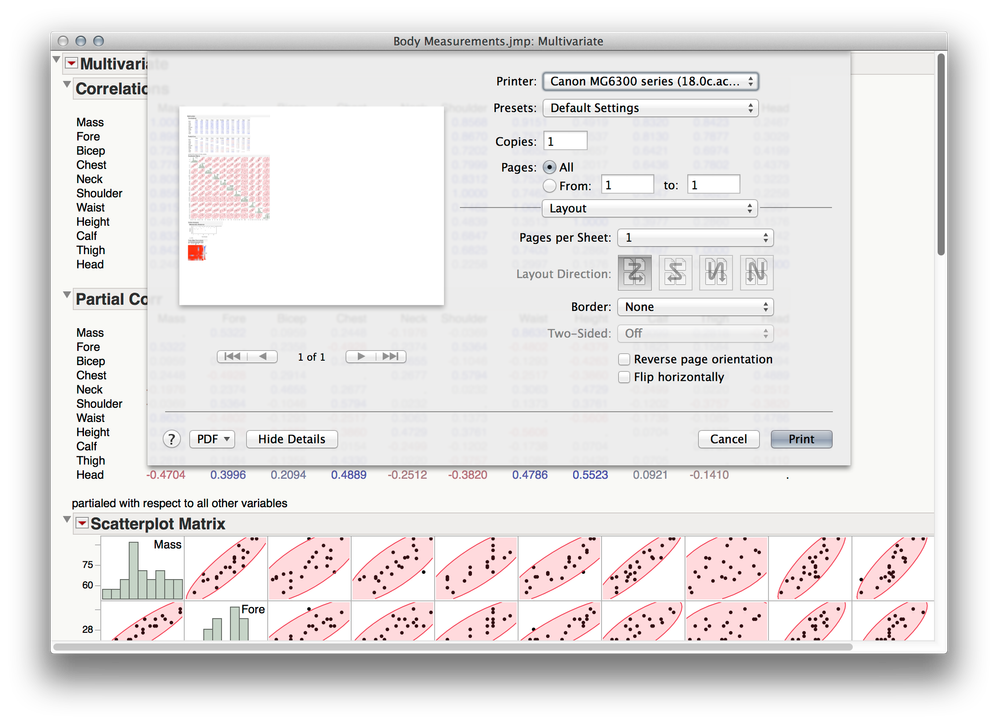Screen dimensions: 998x724
Task: Click the Head row value 0.0921
Action: pos(650,475)
